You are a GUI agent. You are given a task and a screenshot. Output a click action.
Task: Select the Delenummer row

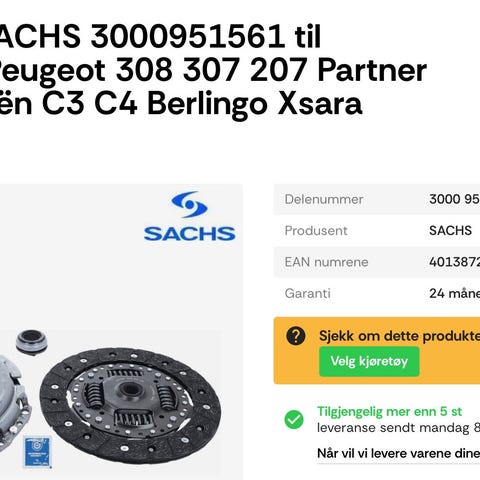tap(377, 199)
